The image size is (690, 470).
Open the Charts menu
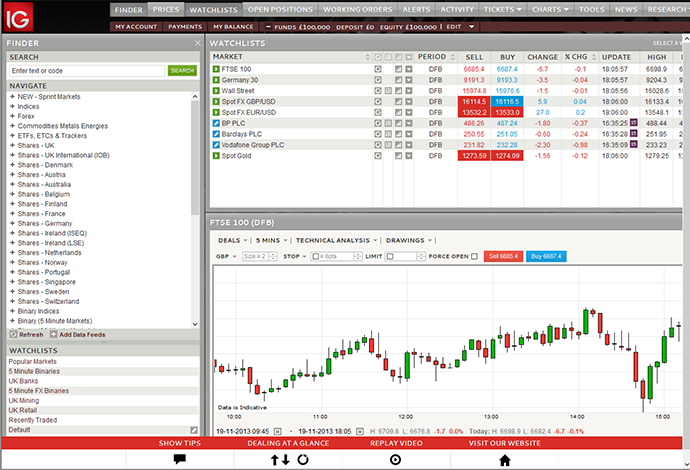[550, 9]
